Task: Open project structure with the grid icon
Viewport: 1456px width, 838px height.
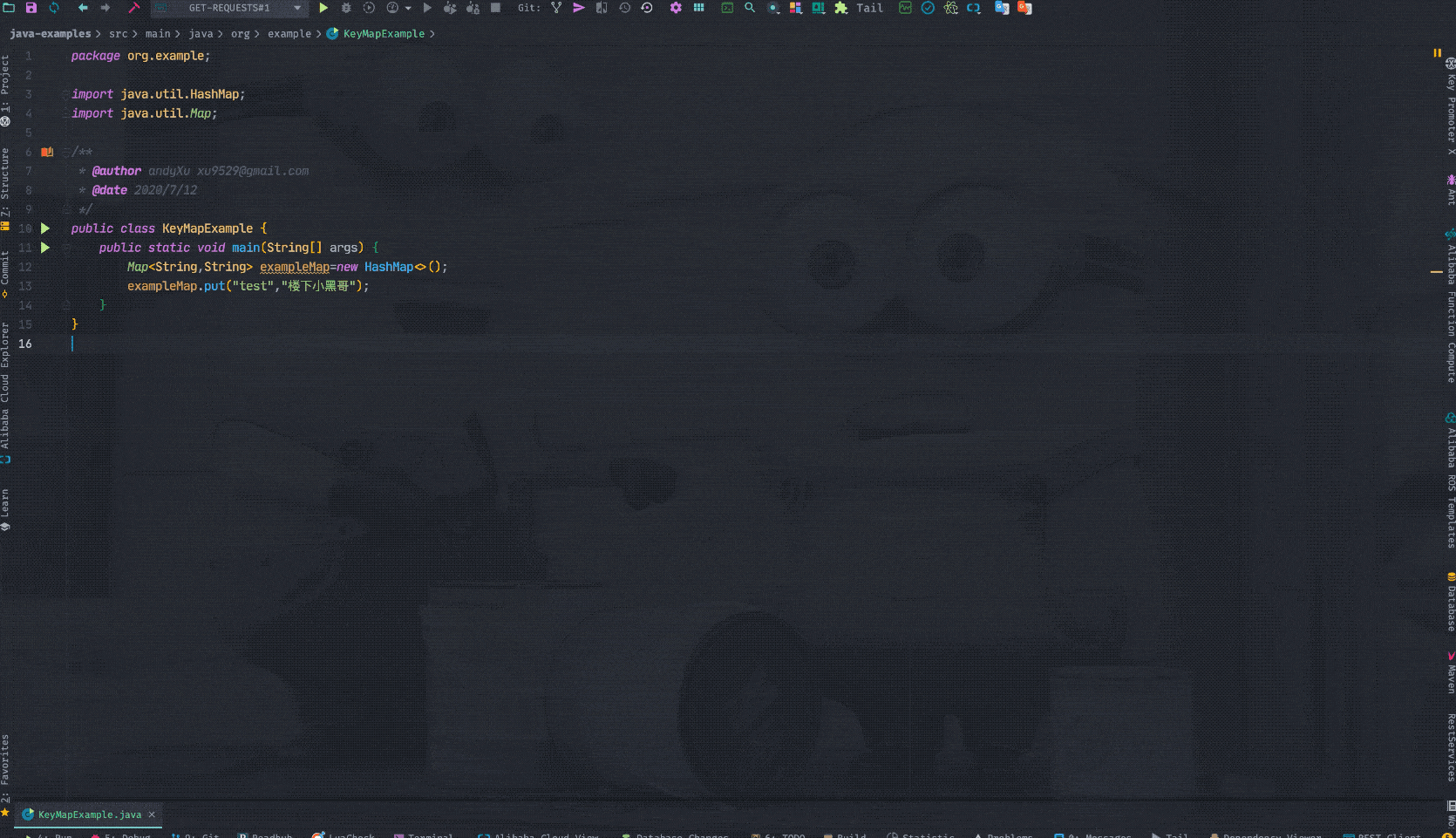Action: pos(698,8)
